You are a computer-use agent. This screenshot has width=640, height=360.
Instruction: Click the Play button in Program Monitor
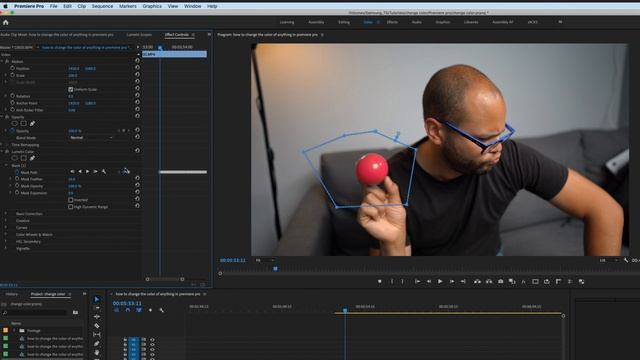[440, 281]
